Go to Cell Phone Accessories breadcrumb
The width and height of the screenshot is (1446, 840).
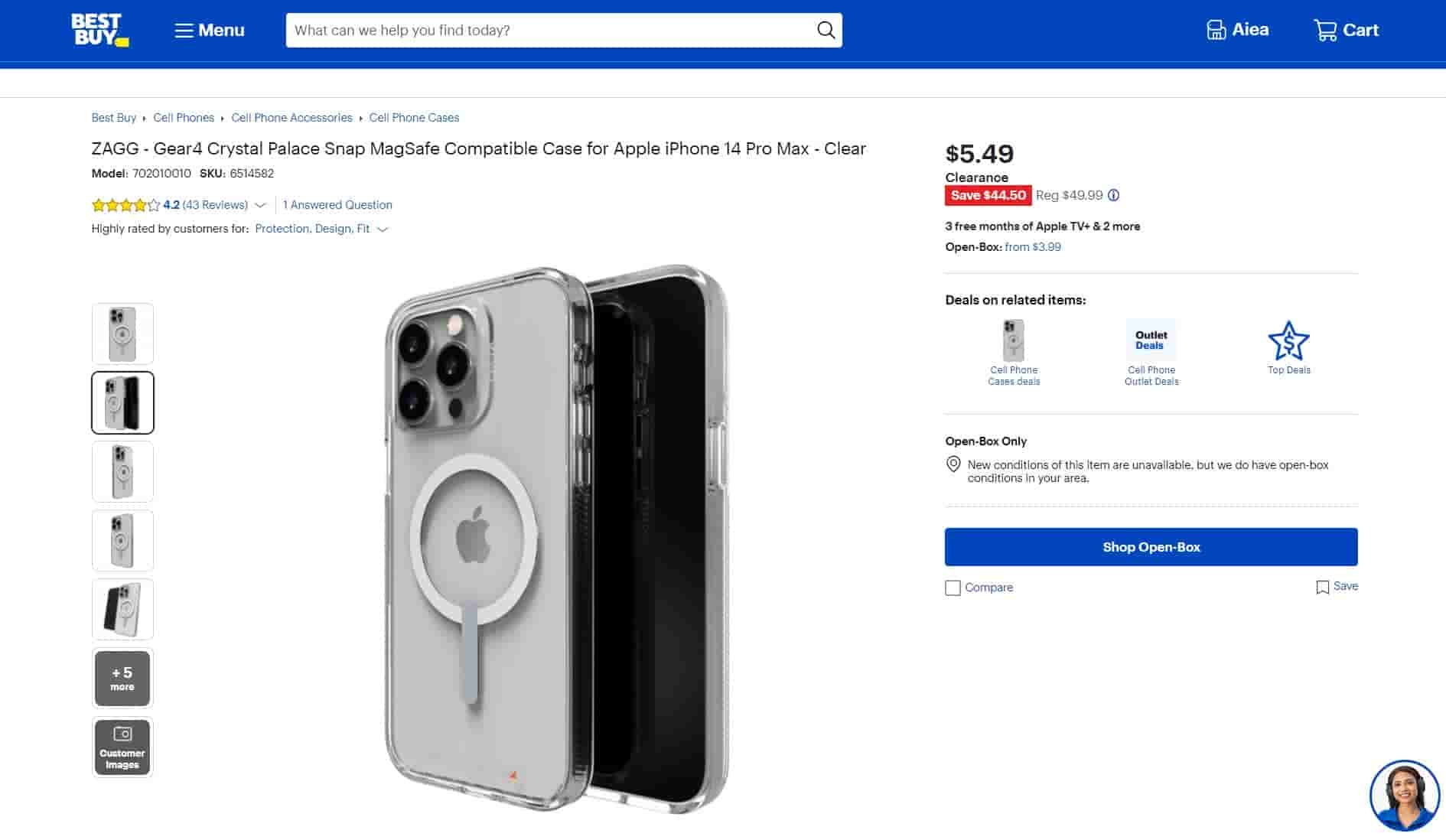coord(291,118)
